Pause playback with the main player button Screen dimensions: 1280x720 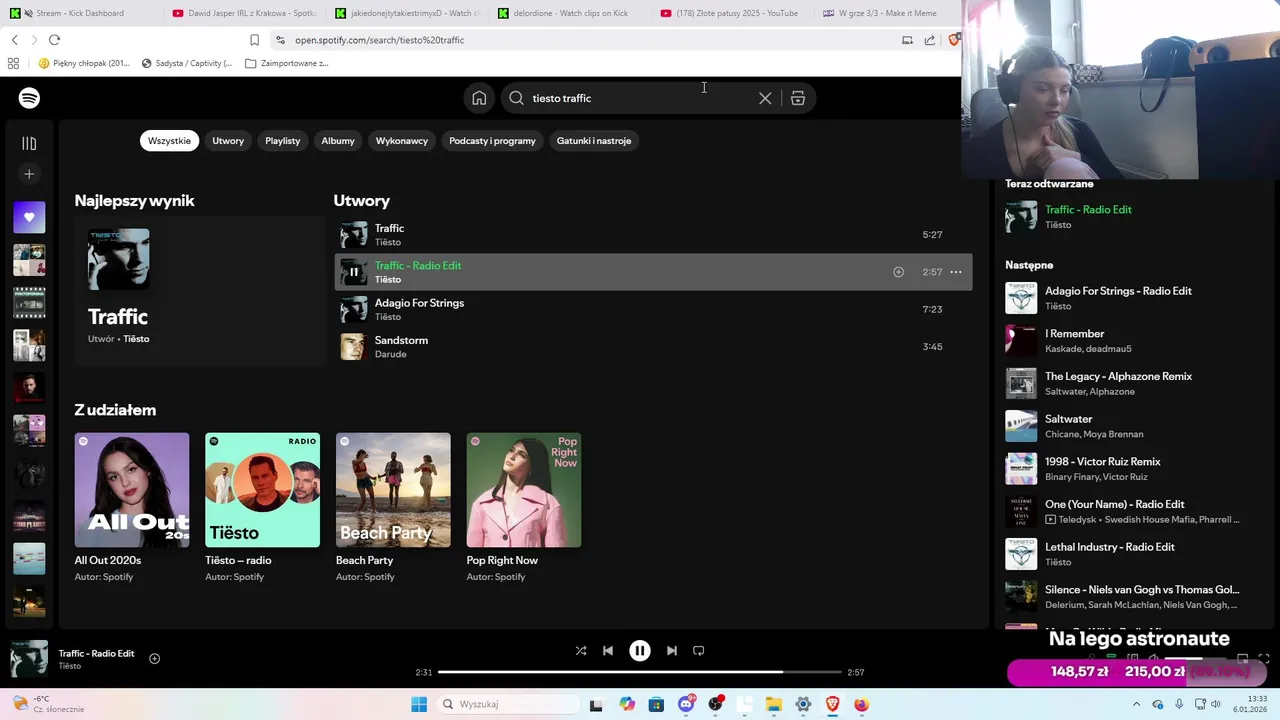pos(640,650)
